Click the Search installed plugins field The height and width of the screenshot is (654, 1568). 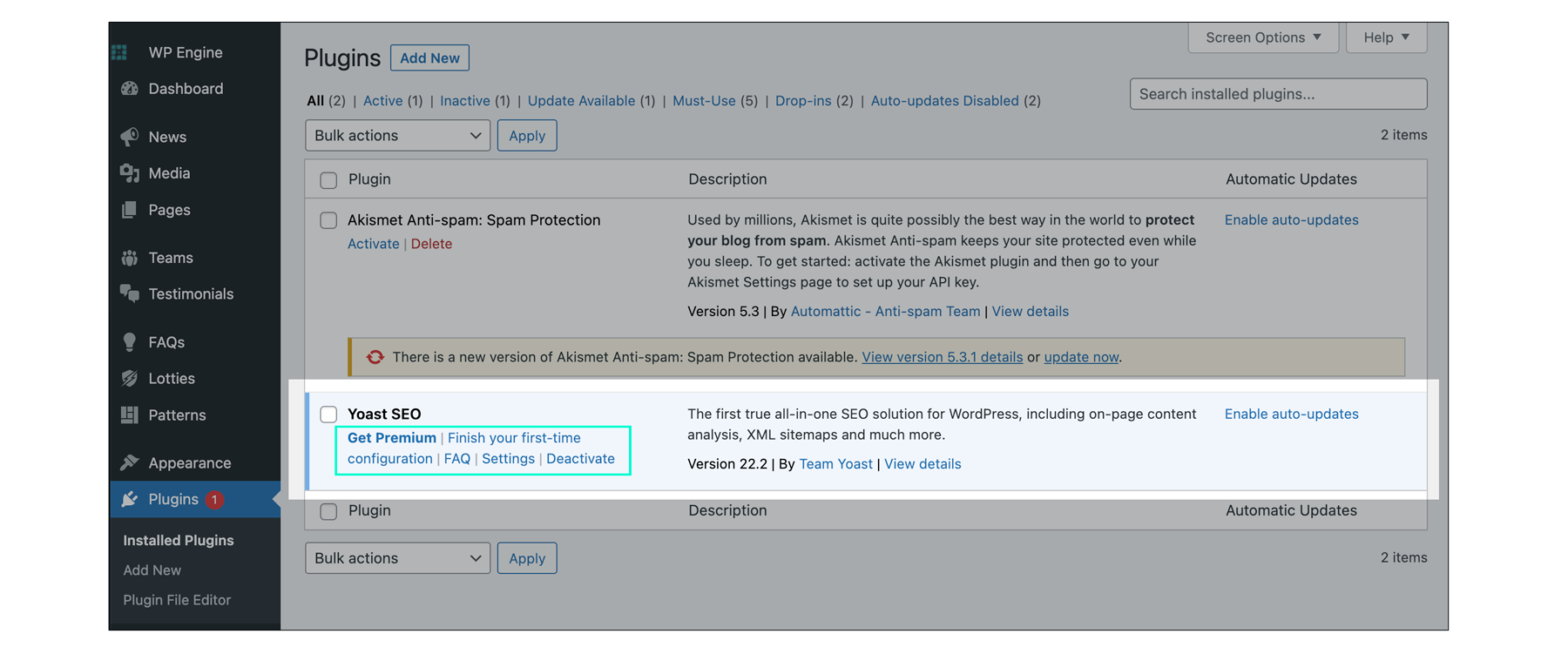(1278, 94)
